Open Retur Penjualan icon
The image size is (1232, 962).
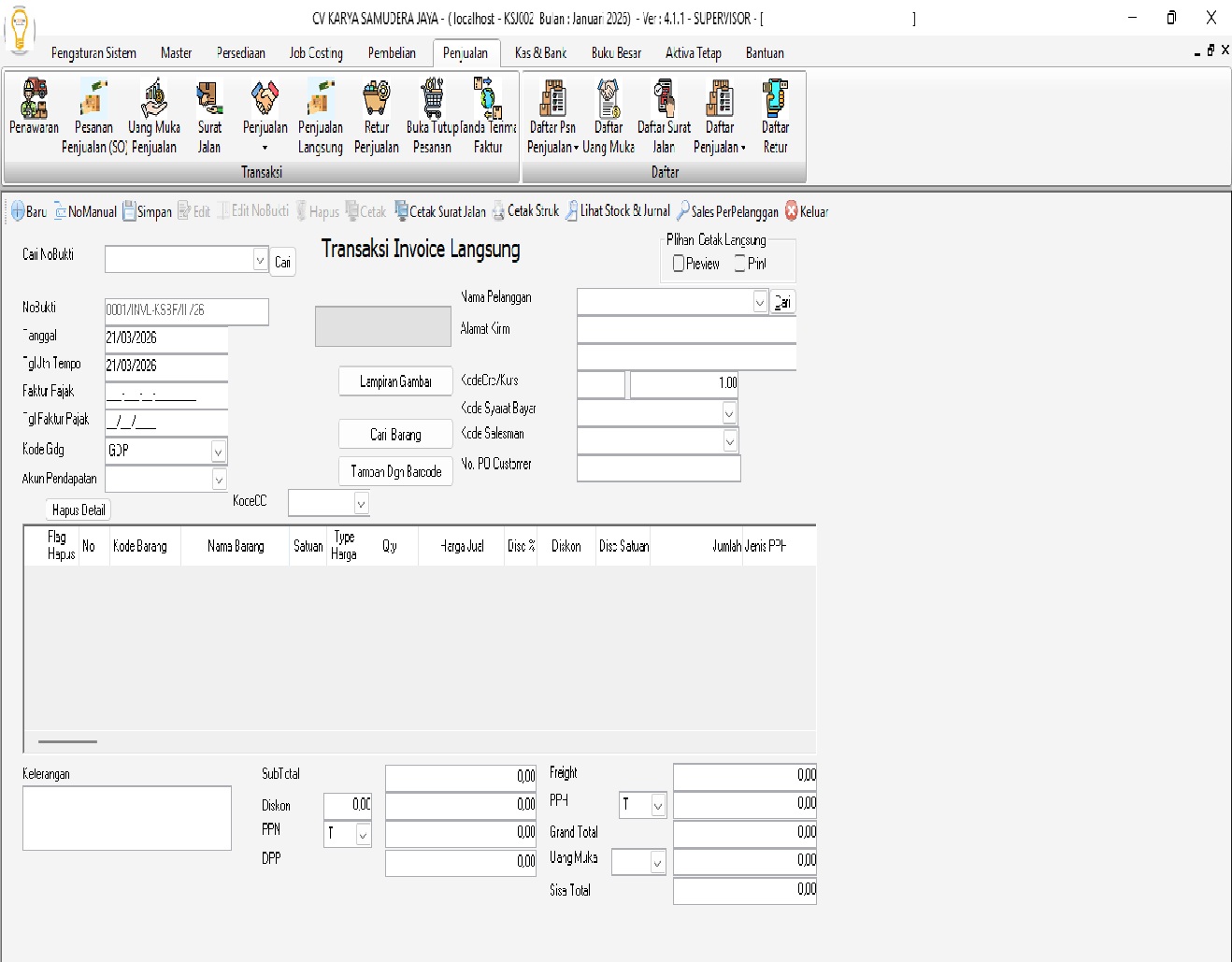pyautogui.click(x=377, y=98)
